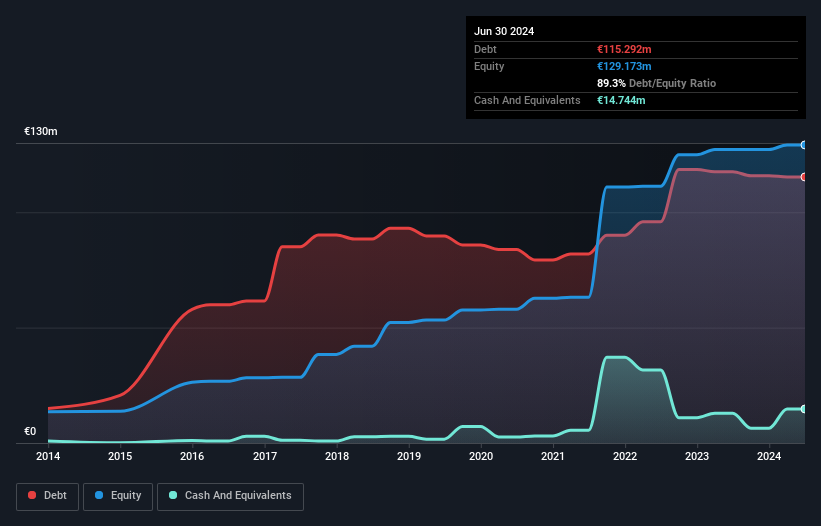Click the blue Equity end-point marker
This screenshot has width=821, height=526.
pos(803,145)
